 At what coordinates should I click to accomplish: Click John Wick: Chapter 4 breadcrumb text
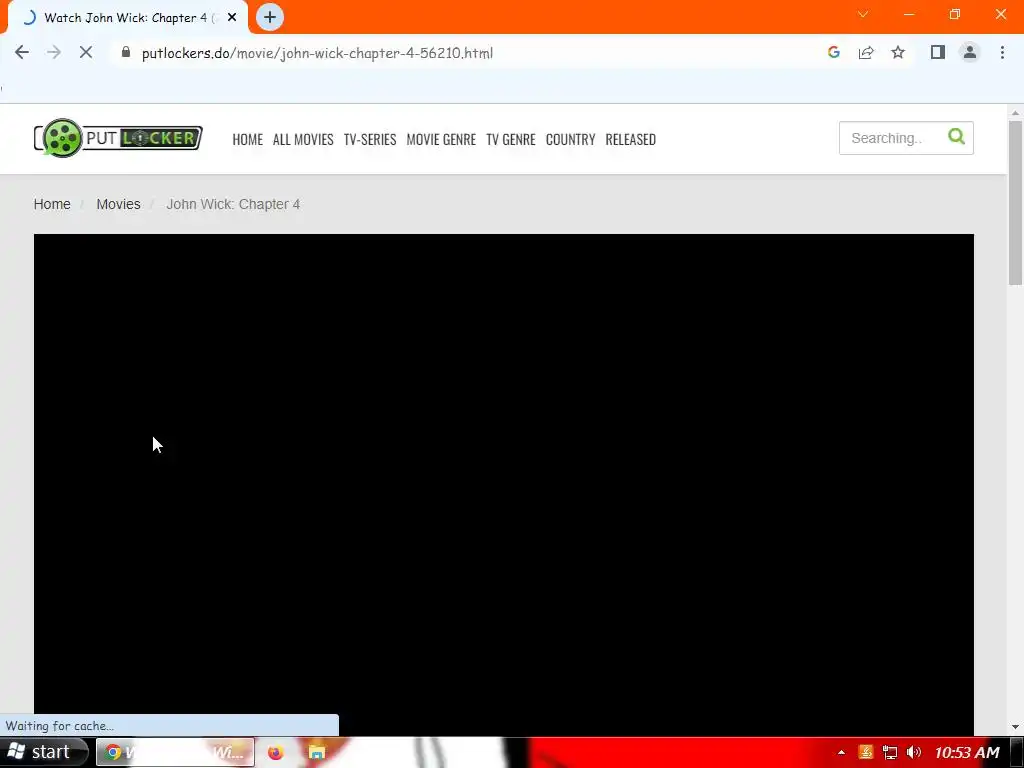pos(233,204)
